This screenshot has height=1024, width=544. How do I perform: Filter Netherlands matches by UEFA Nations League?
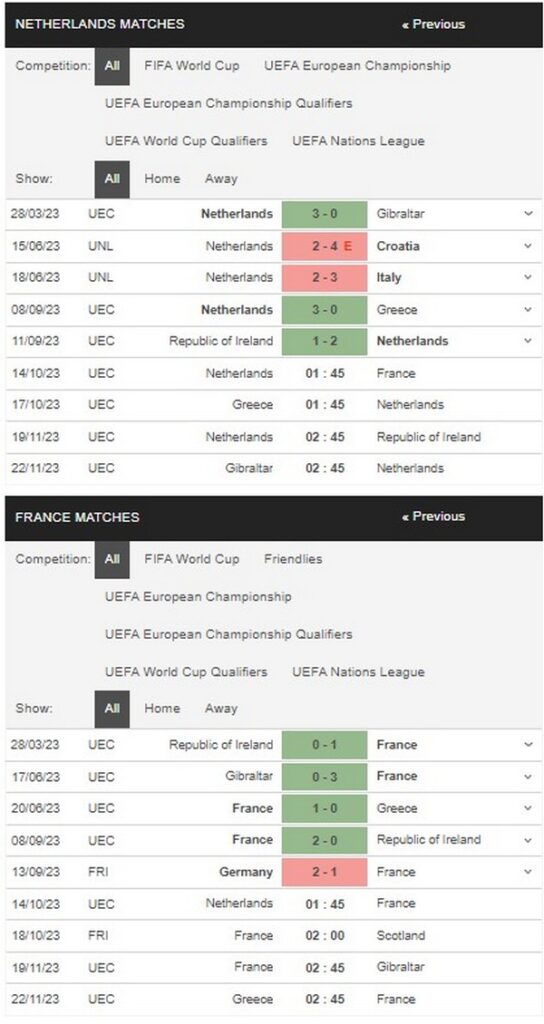(x=359, y=141)
